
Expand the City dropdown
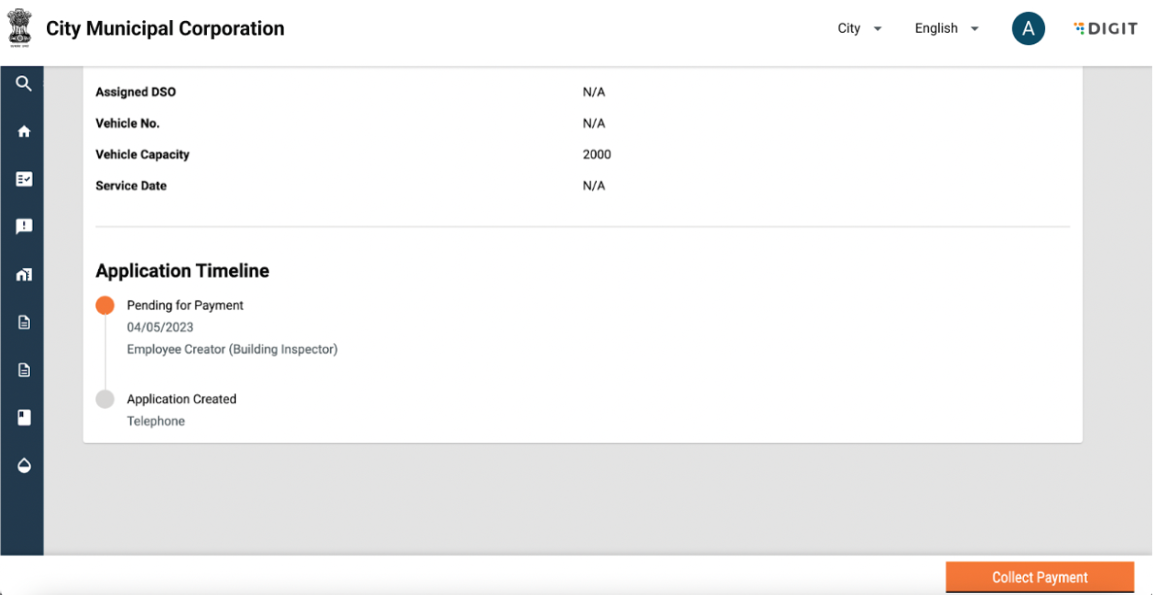859,28
